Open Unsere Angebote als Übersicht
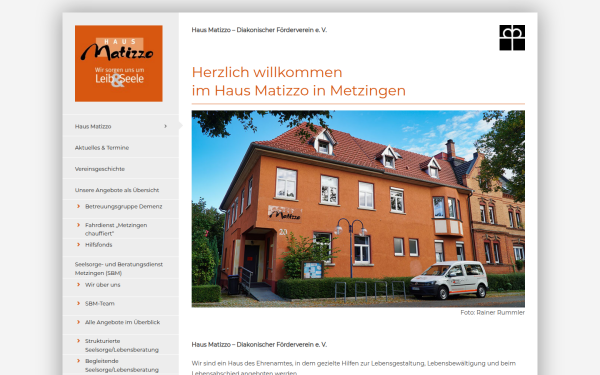 (117, 190)
